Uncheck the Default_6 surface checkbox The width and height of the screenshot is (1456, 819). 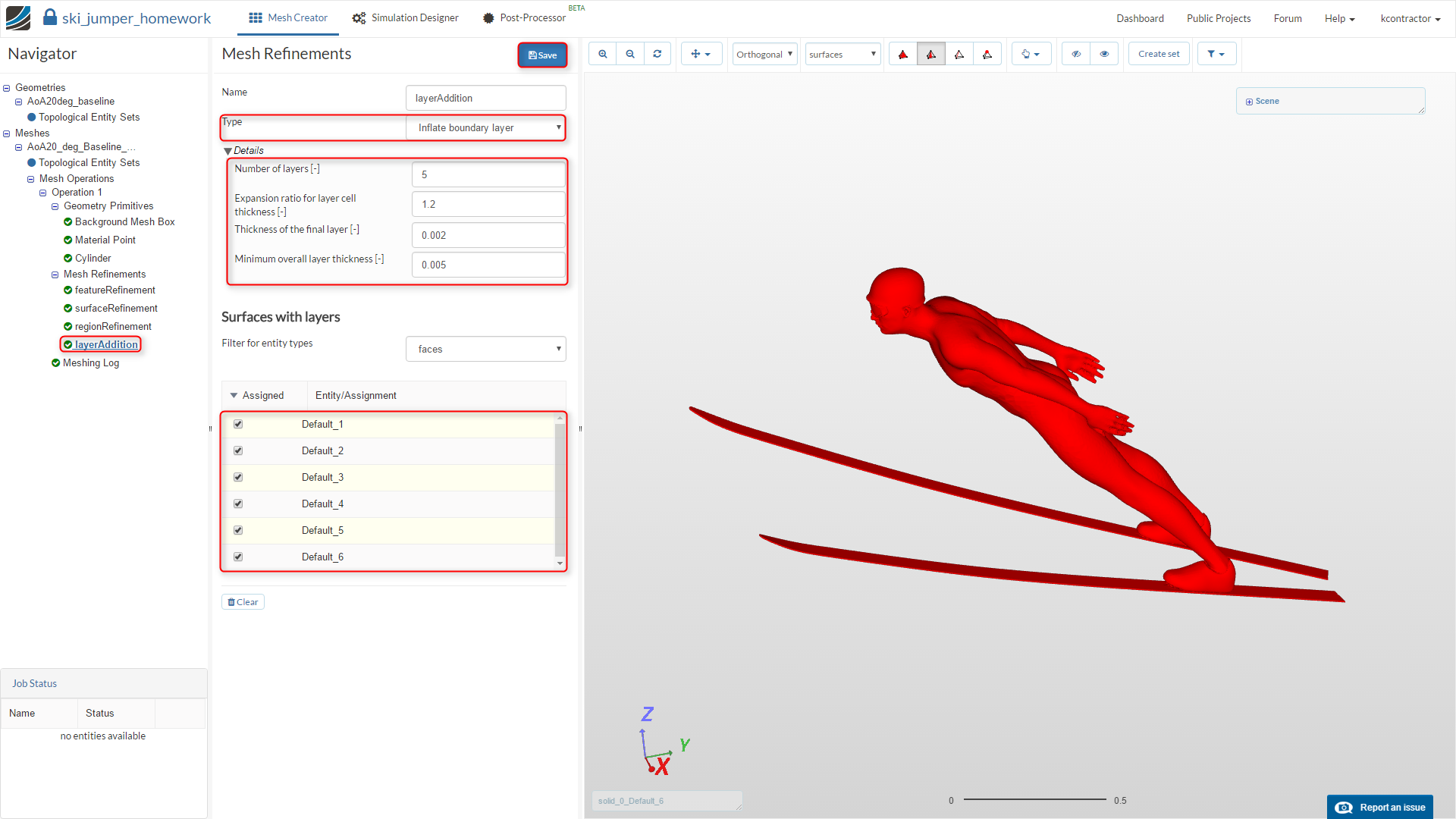pyautogui.click(x=238, y=557)
